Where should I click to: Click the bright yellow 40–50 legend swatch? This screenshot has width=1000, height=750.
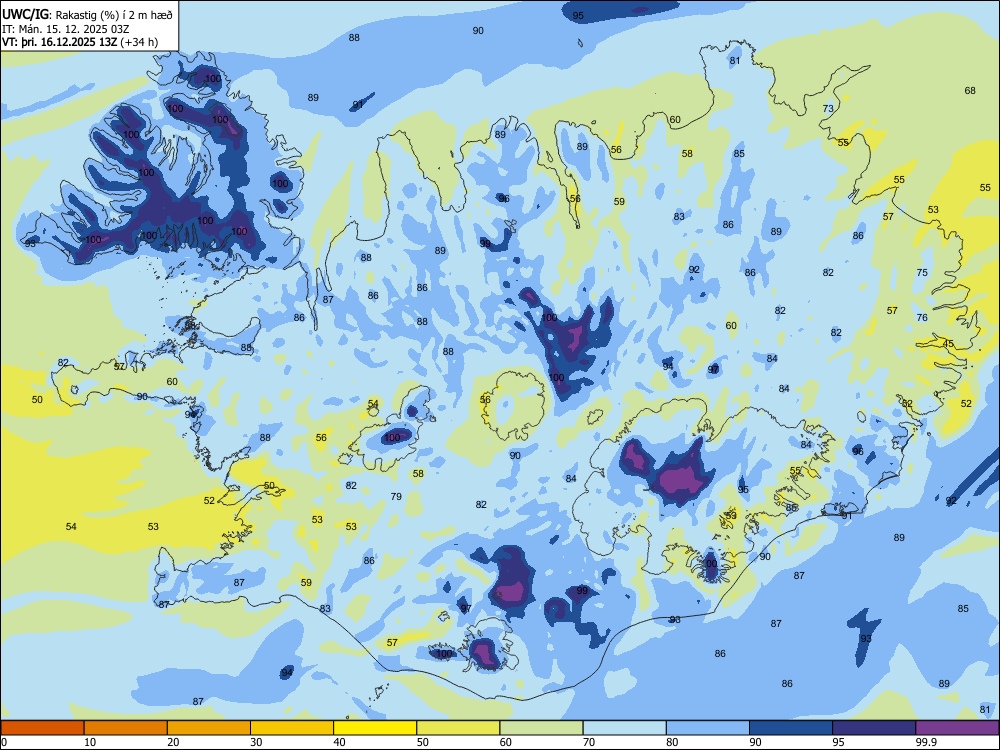(375, 728)
